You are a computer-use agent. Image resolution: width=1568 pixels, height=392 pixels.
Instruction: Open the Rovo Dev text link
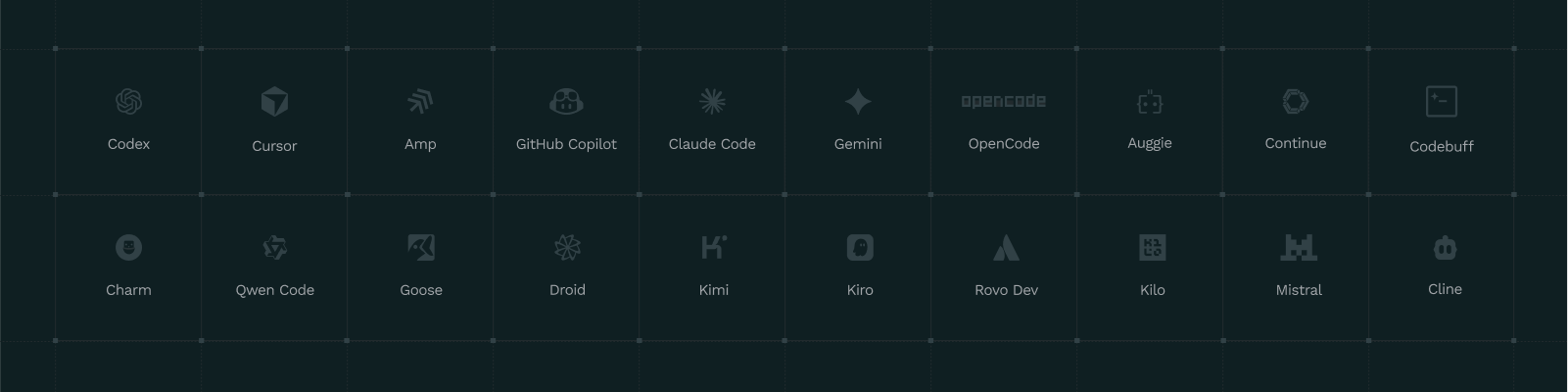pyautogui.click(x=1006, y=290)
